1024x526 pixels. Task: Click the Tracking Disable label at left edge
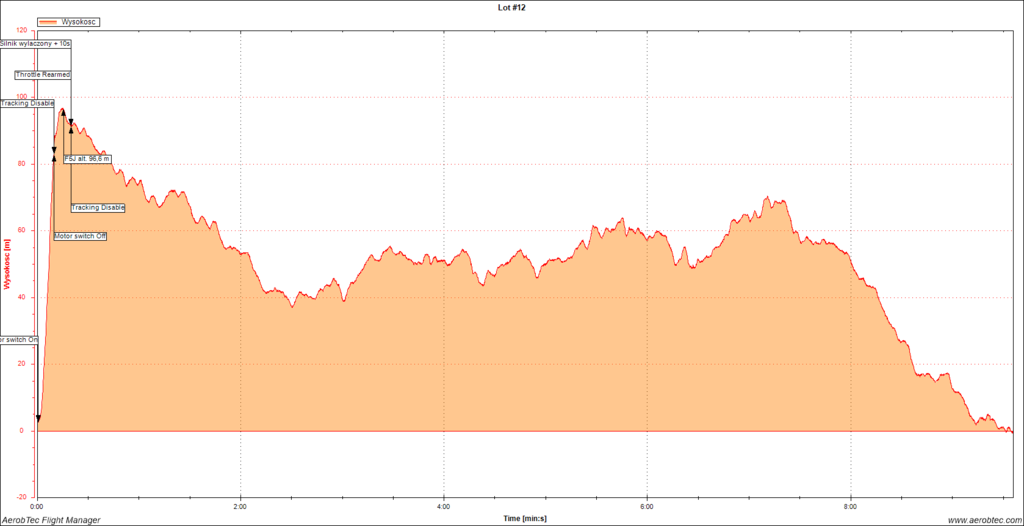pyautogui.click(x=27, y=103)
